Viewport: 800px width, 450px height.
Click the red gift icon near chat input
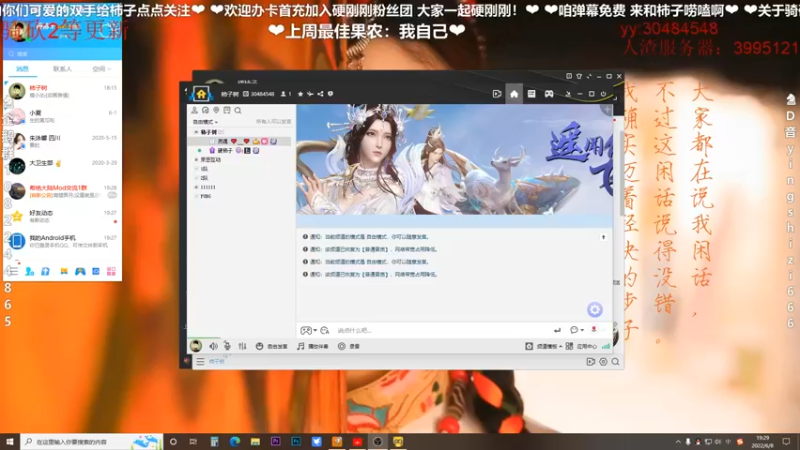point(594,330)
